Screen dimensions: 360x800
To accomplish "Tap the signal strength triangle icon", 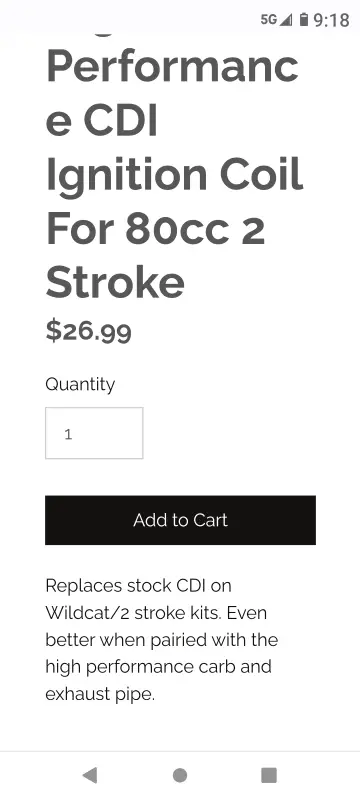I will tap(287, 19).
